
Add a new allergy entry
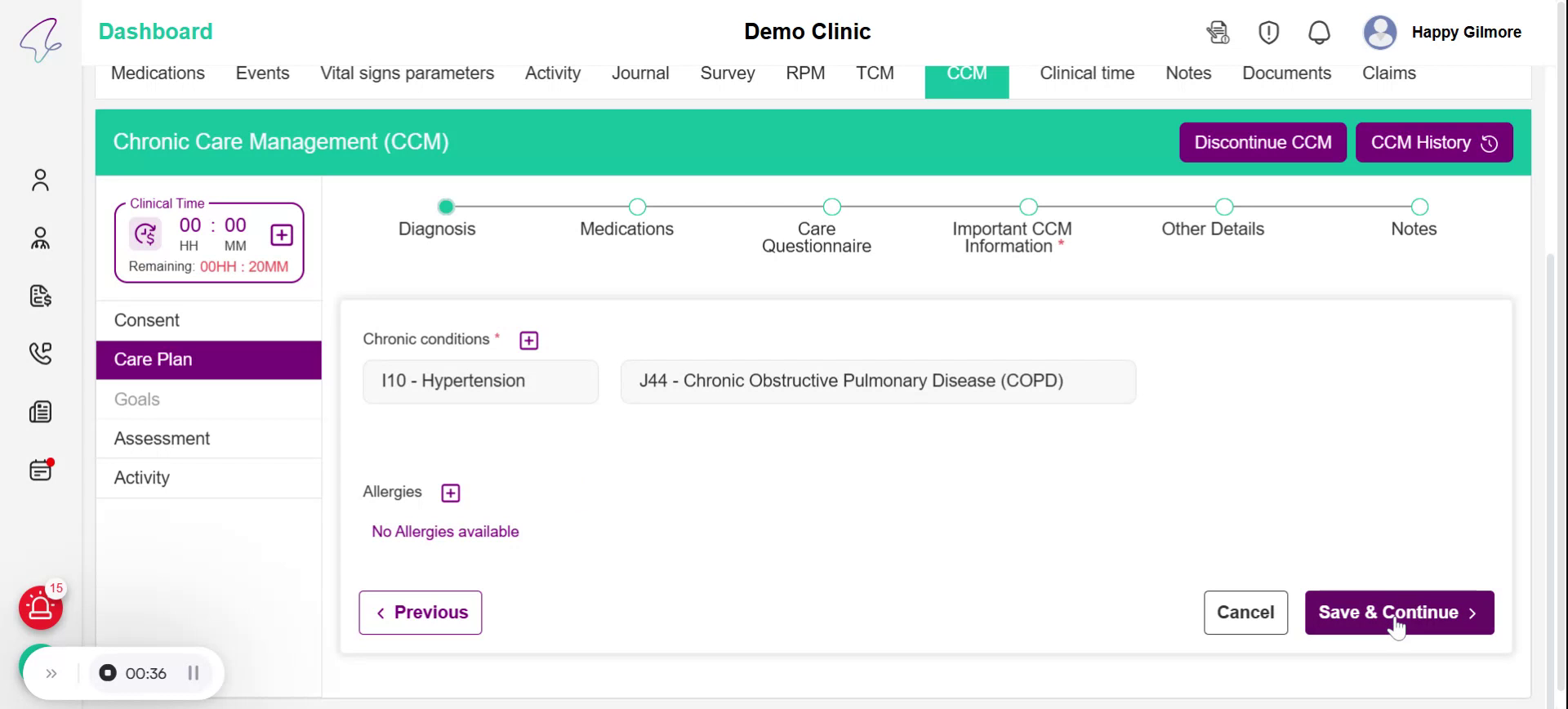point(451,493)
